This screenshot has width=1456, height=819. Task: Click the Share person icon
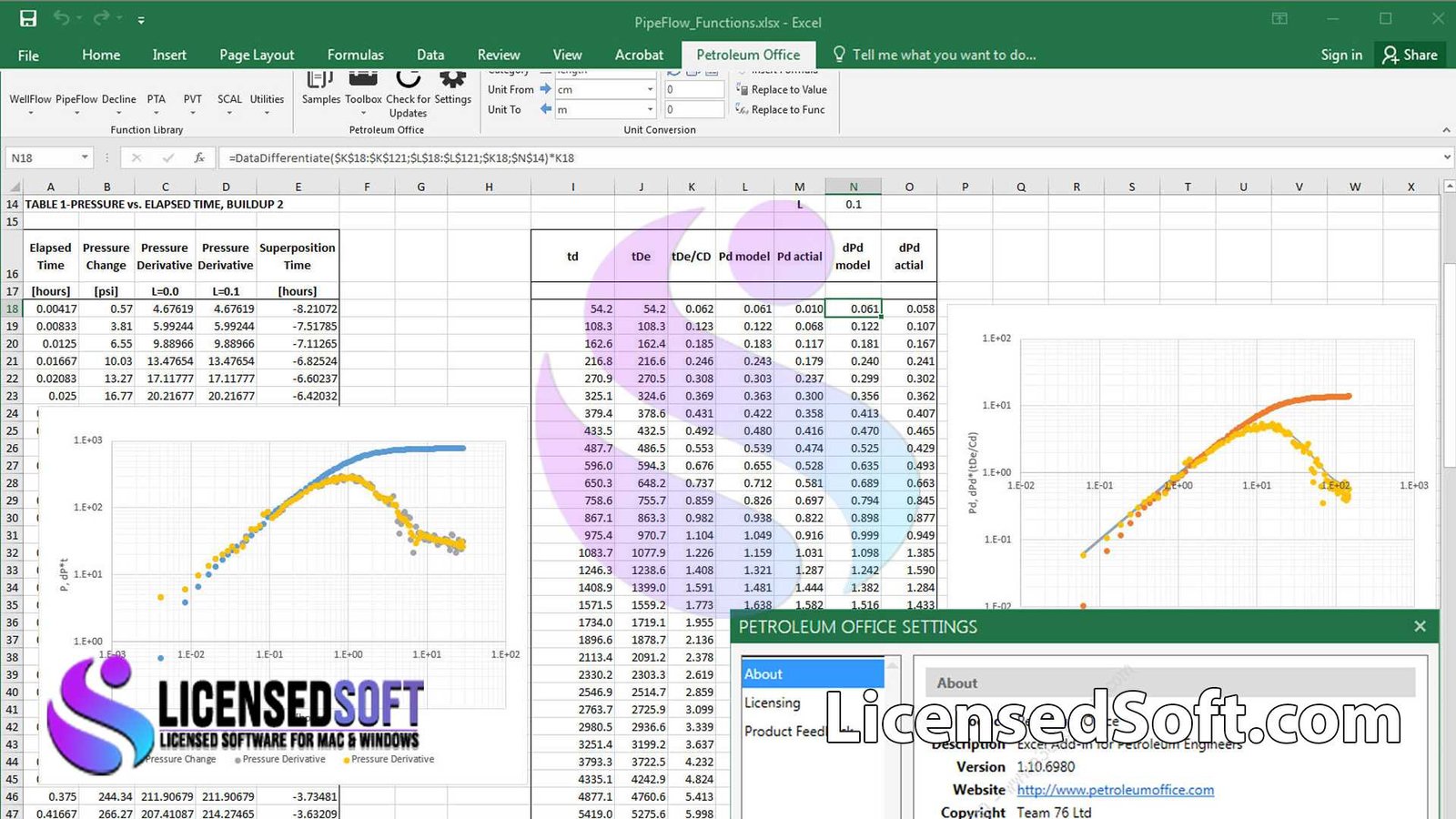click(1390, 55)
